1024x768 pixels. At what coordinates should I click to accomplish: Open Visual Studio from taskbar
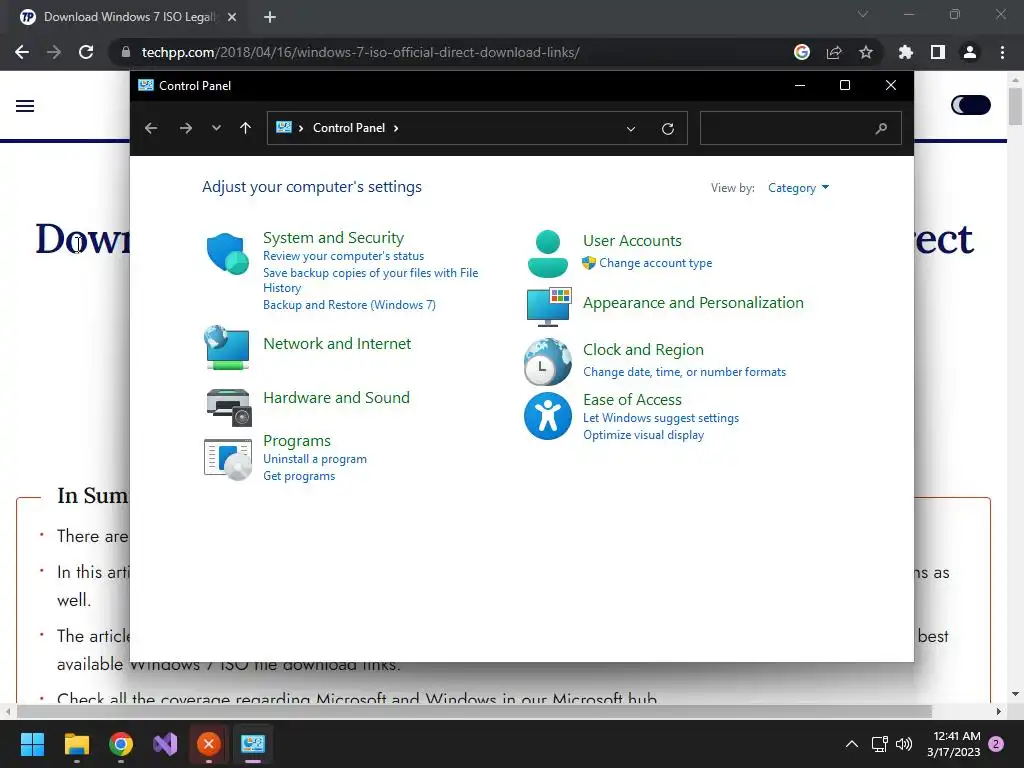tap(165, 744)
